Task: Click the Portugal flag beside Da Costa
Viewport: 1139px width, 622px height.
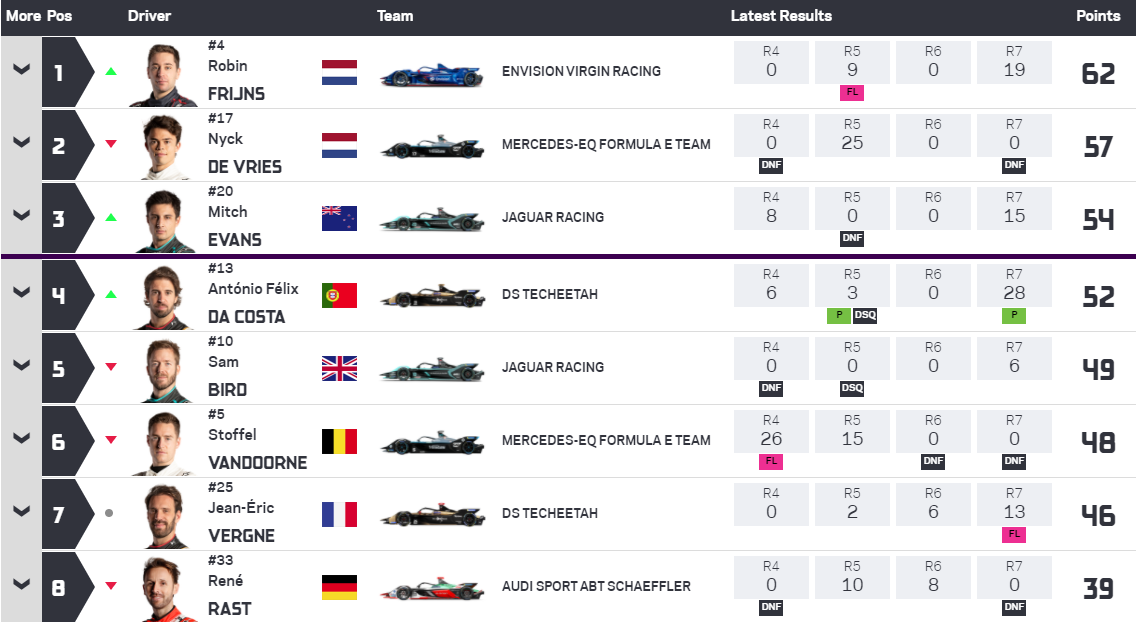Action: point(339,296)
